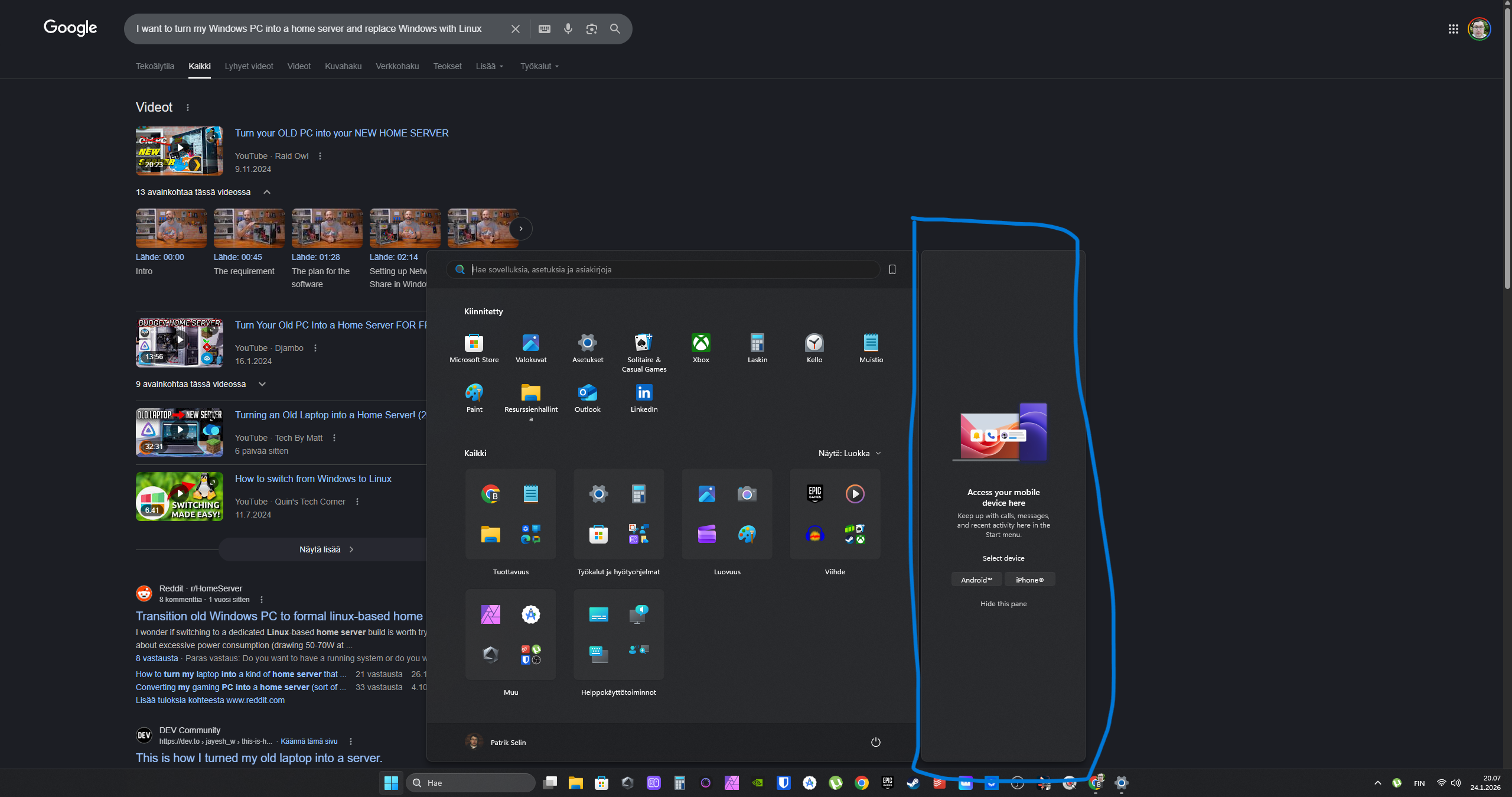This screenshot has width=1512, height=797.
Task: Open Laskin calculator app
Action: click(x=757, y=348)
